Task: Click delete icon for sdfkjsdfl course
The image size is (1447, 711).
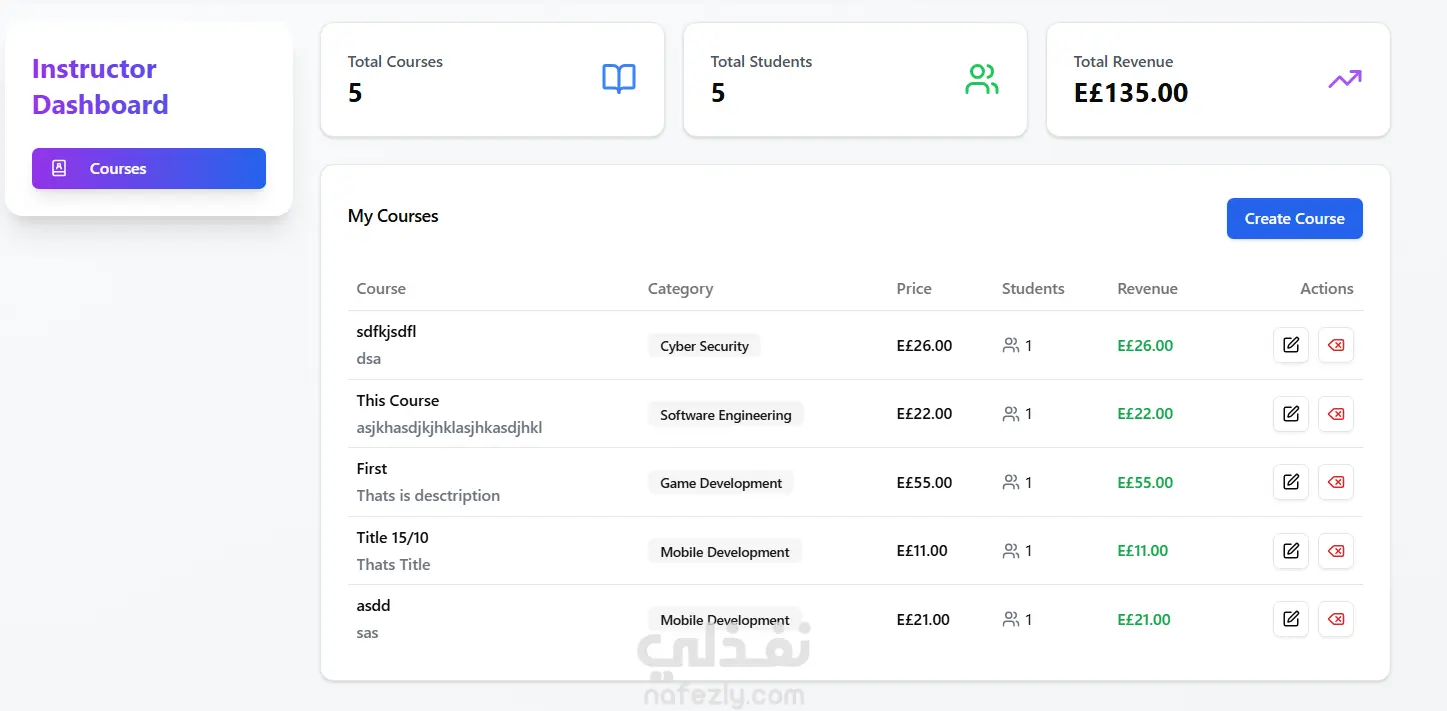Action: [1335, 345]
